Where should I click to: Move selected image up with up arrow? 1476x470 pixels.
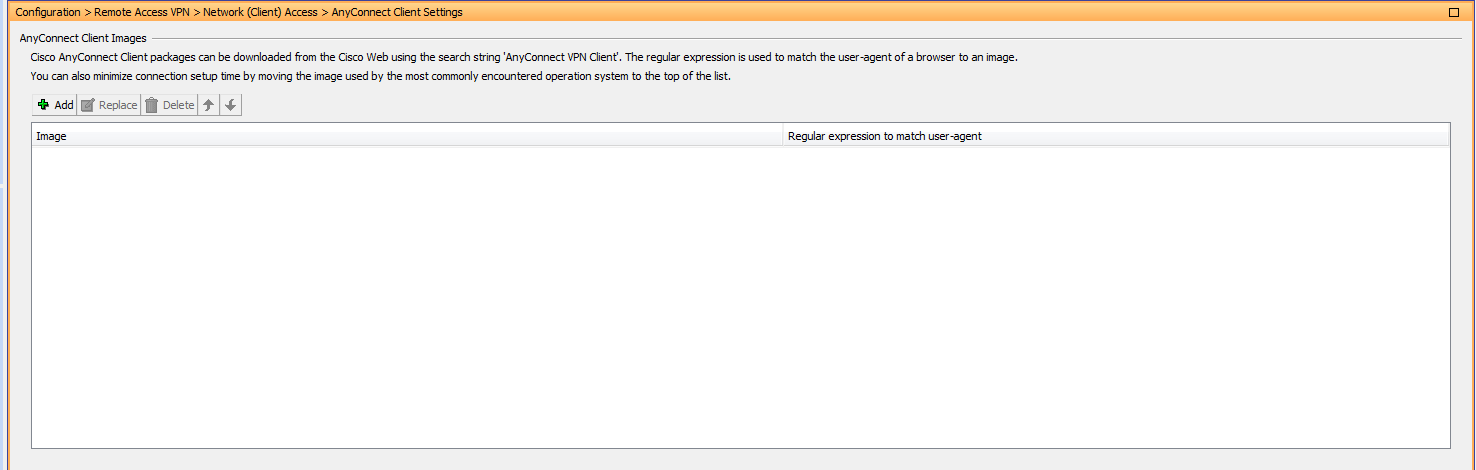[208, 105]
